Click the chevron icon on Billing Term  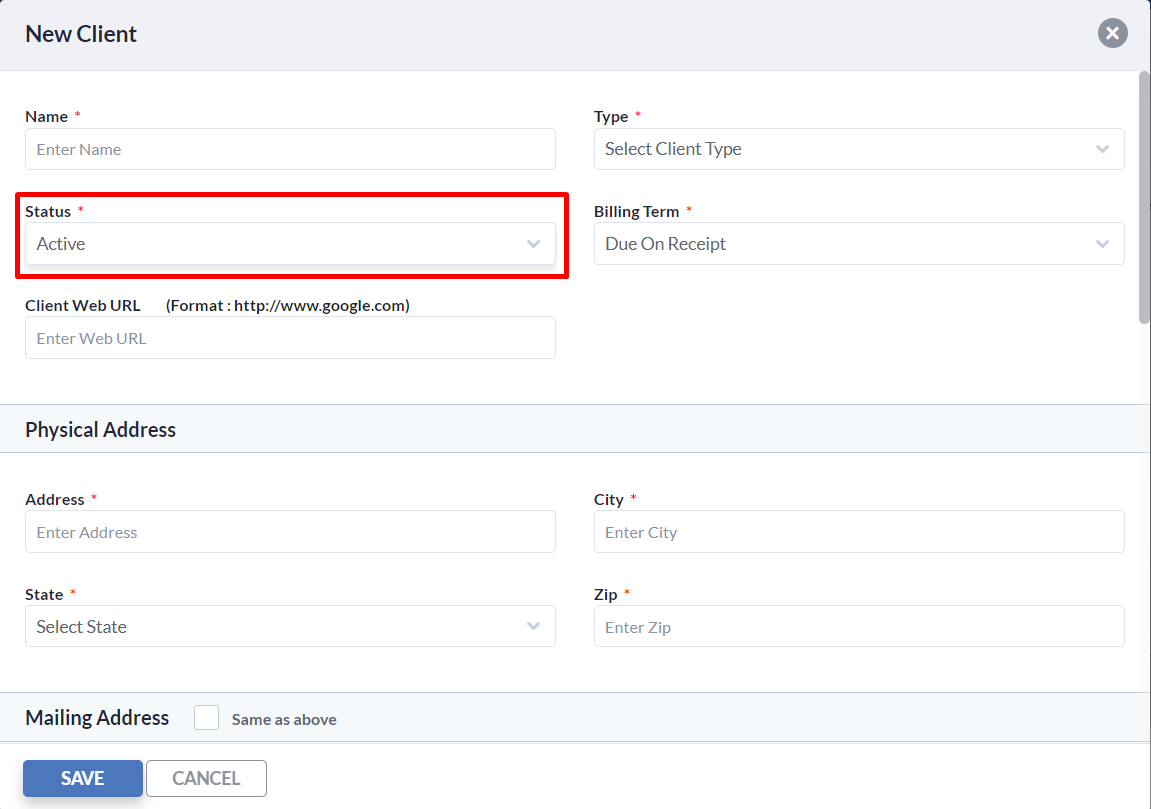(1102, 243)
